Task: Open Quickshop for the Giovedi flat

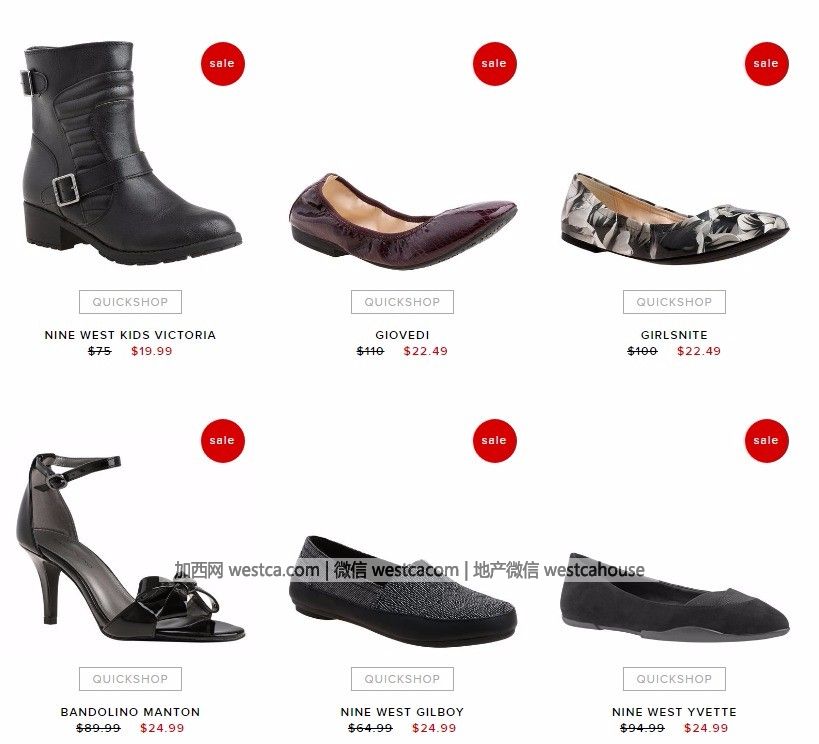Action: 402,302
